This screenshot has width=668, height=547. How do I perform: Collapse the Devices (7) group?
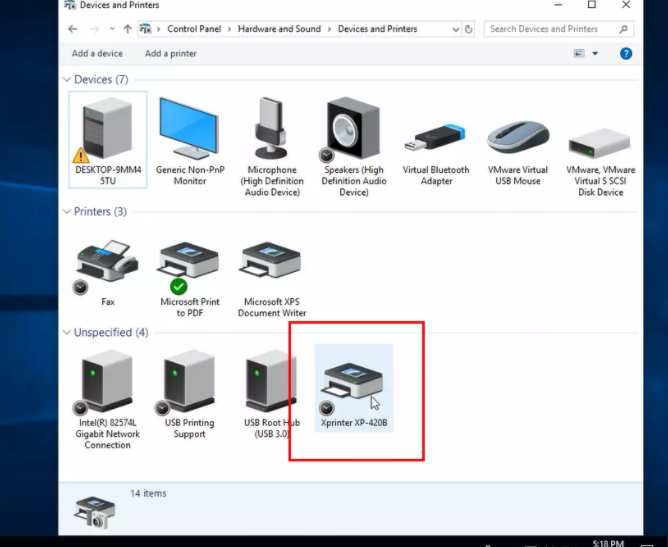pyautogui.click(x=67, y=80)
